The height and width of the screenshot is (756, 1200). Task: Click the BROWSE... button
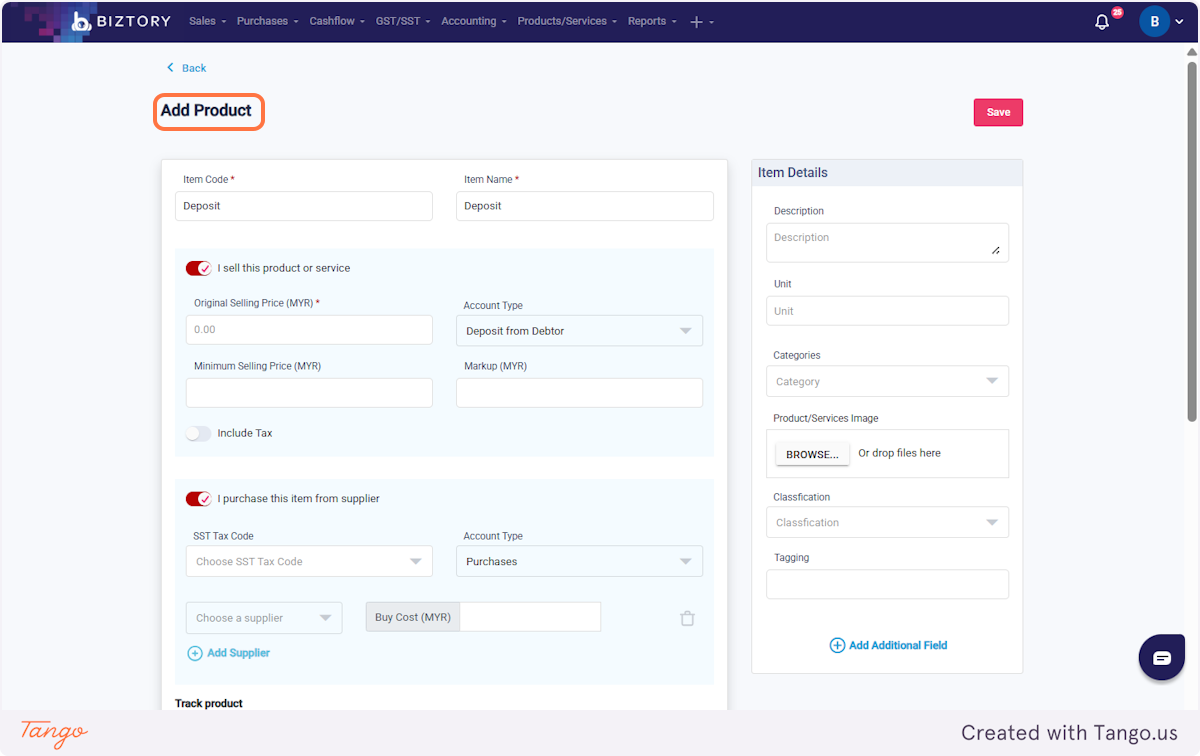(812, 454)
